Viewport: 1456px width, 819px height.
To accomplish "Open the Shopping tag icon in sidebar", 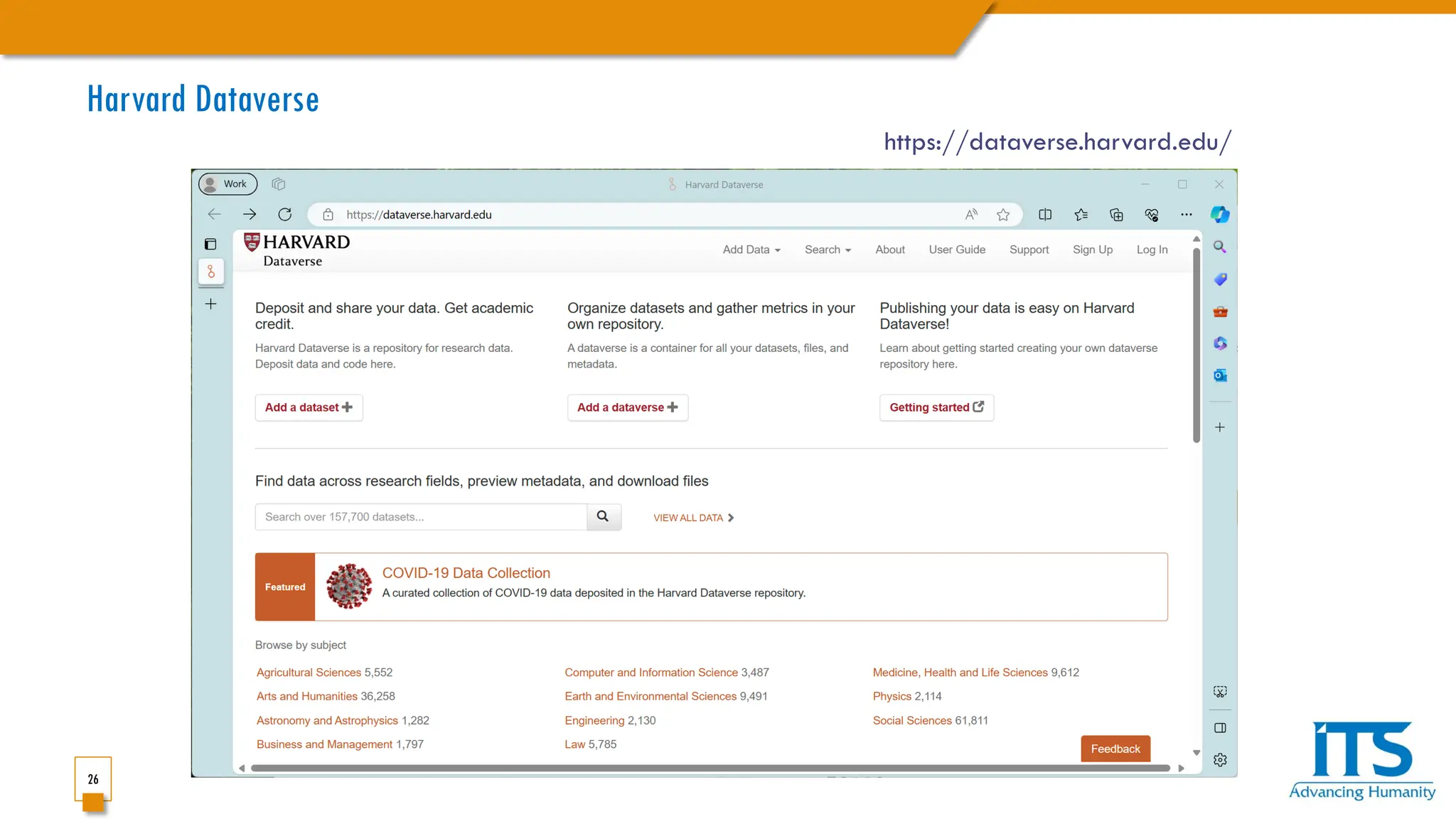I will (x=1220, y=279).
